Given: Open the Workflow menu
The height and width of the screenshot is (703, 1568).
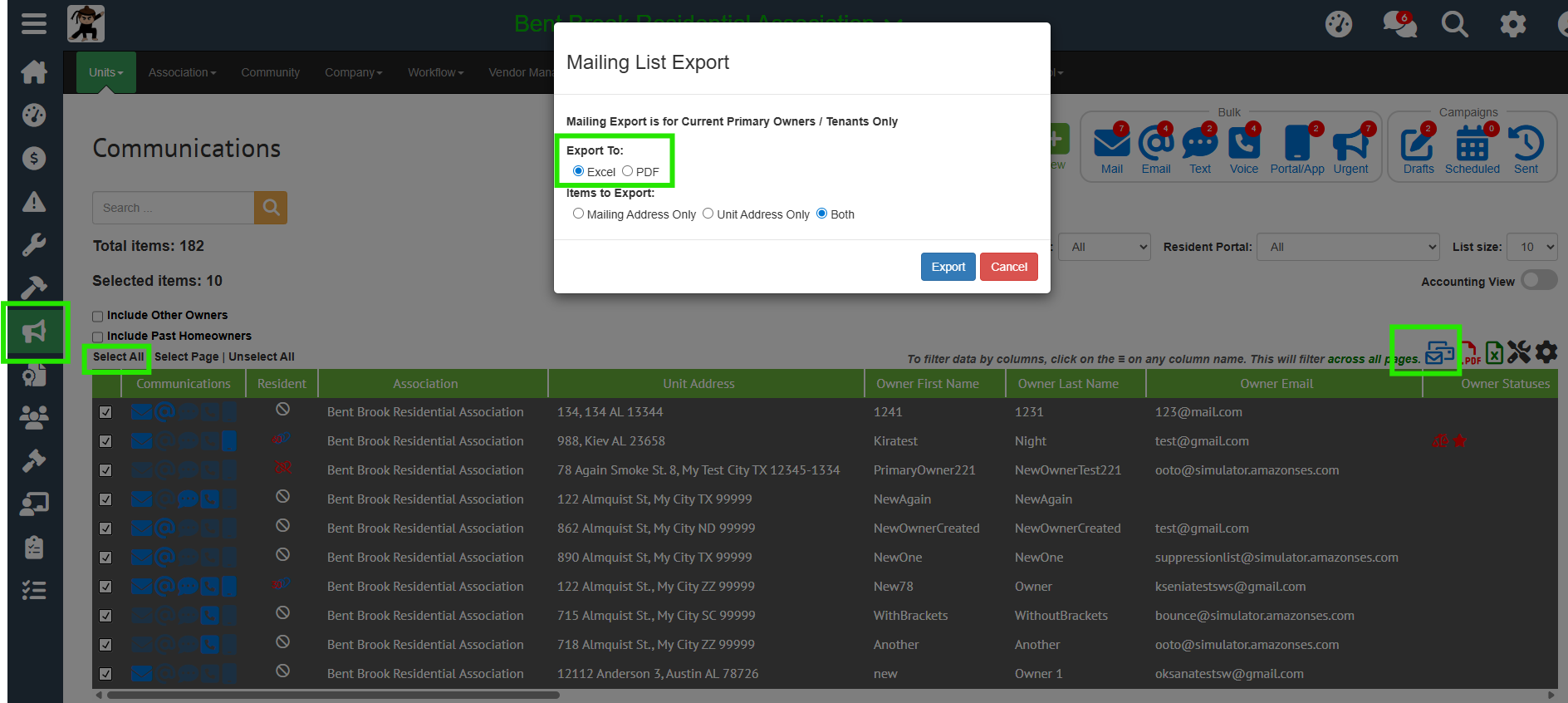Looking at the screenshot, I should click(x=435, y=72).
